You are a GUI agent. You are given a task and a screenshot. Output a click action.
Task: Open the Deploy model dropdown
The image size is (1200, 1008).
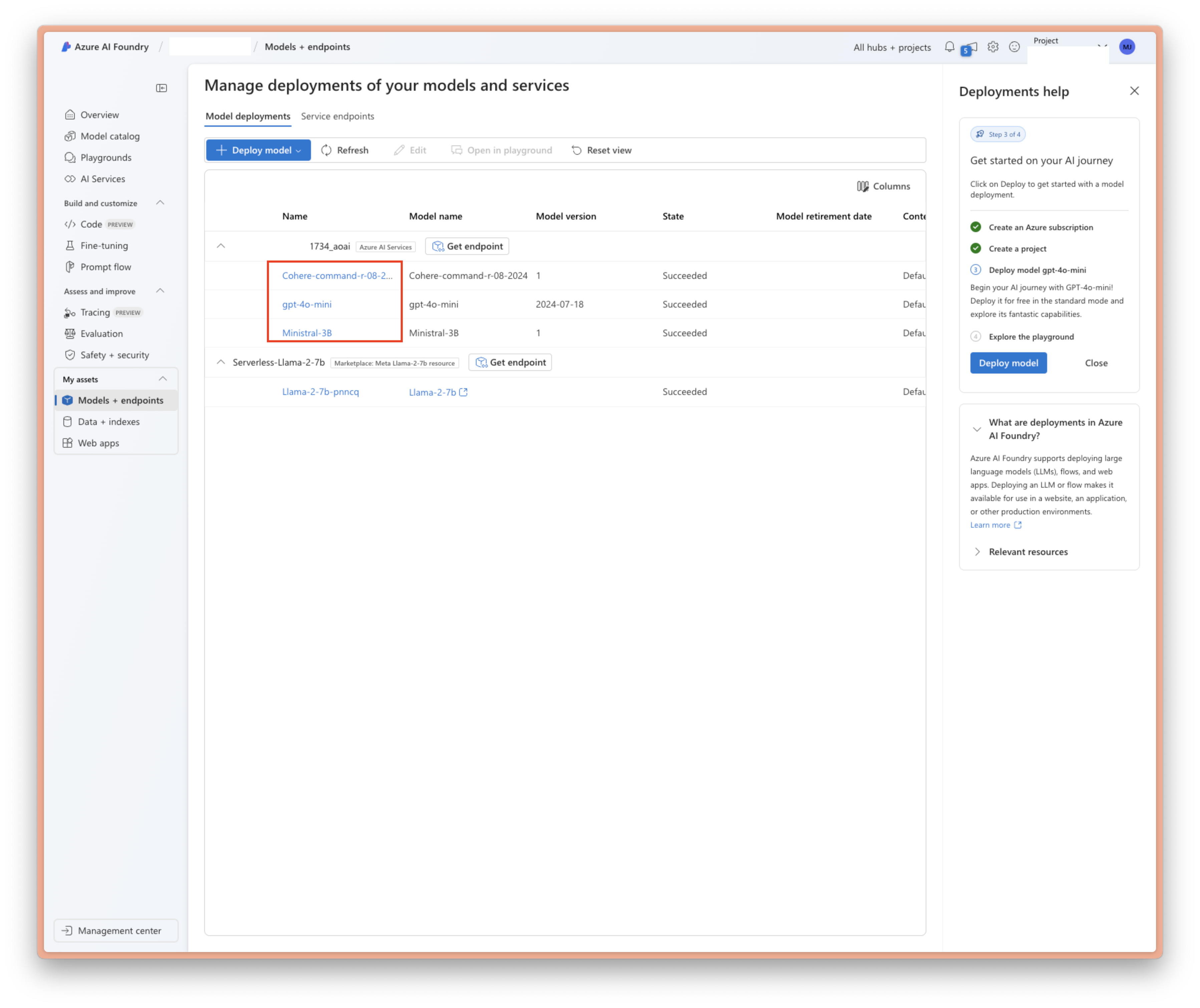click(258, 150)
